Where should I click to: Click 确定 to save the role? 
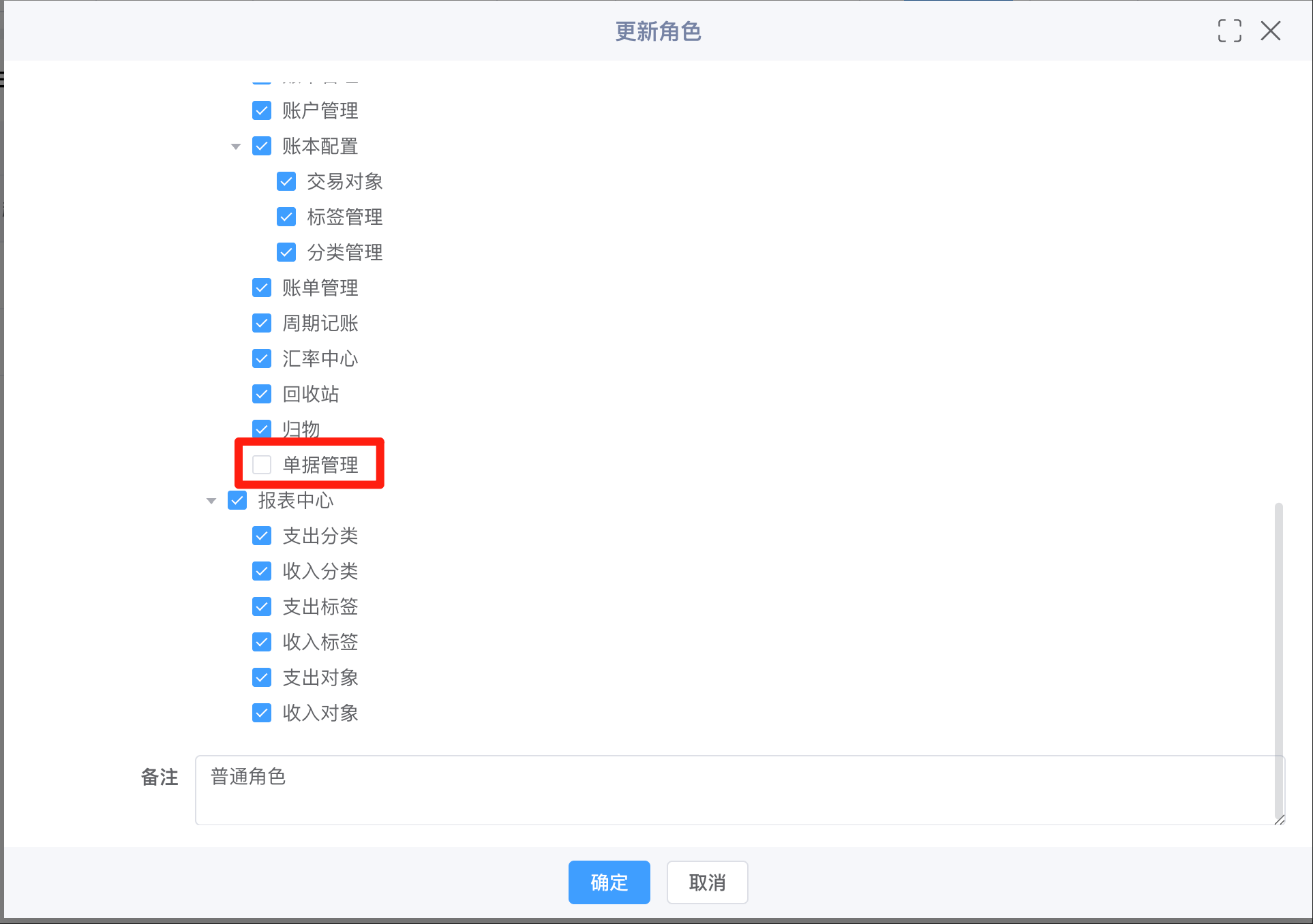point(609,882)
